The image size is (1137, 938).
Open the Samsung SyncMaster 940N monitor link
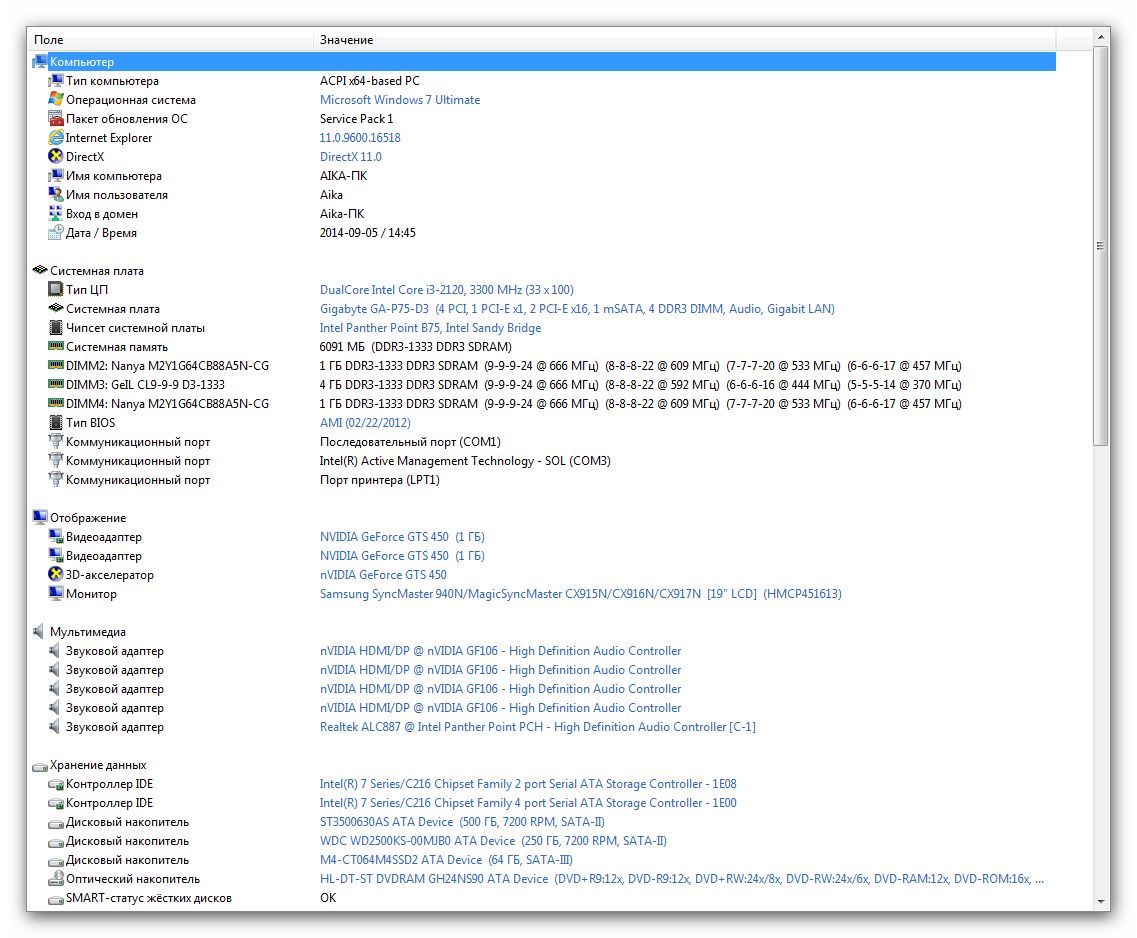(581, 594)
